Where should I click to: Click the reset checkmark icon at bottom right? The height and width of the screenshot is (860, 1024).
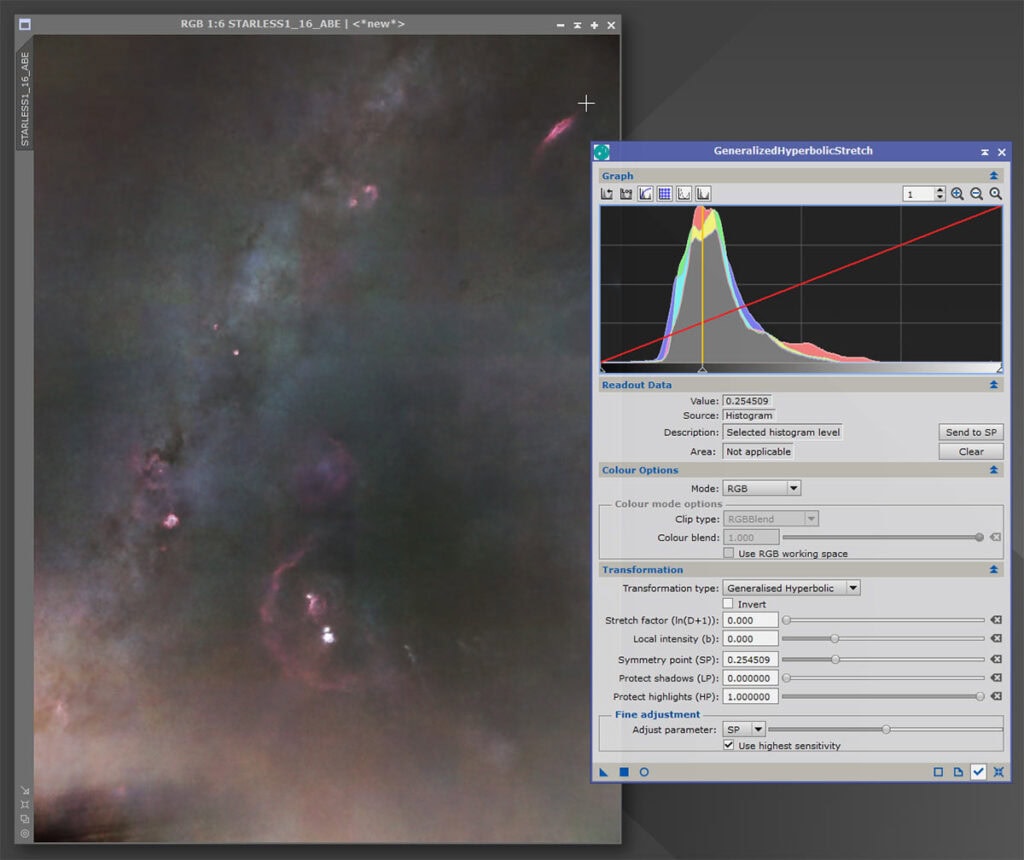pyautogui.click(x=978, y=771)
